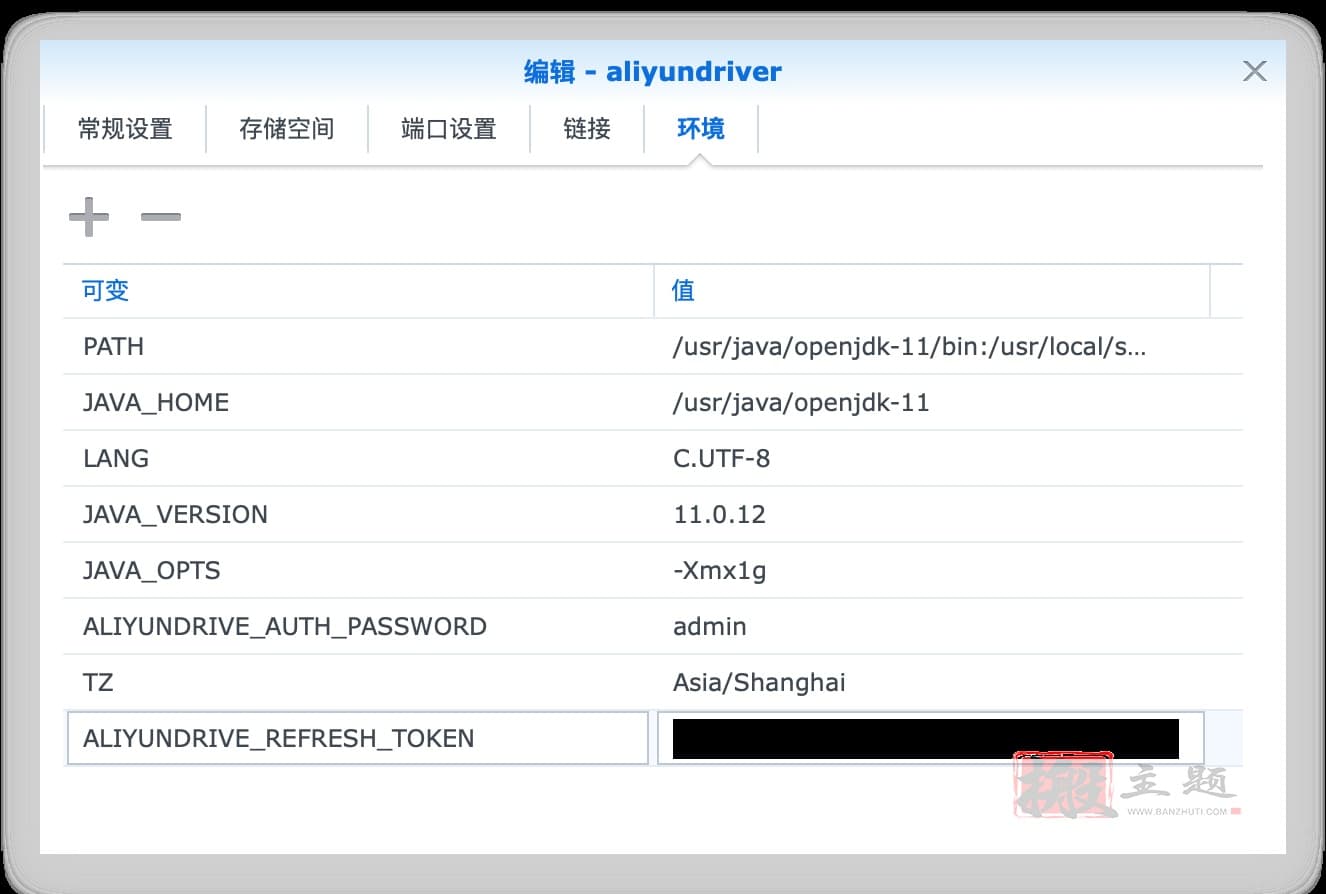Click the Asia/Shanghai value cell

click(x=759, y=683)
